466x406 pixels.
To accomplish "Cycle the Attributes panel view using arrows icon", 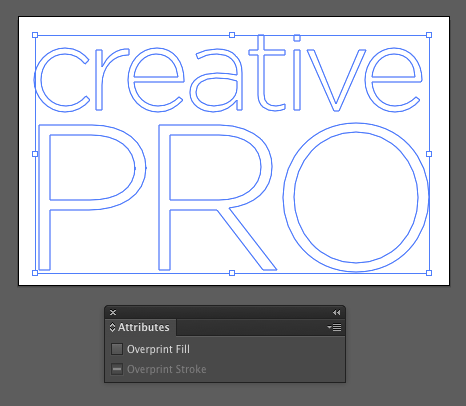I will [x=112, y=327].
